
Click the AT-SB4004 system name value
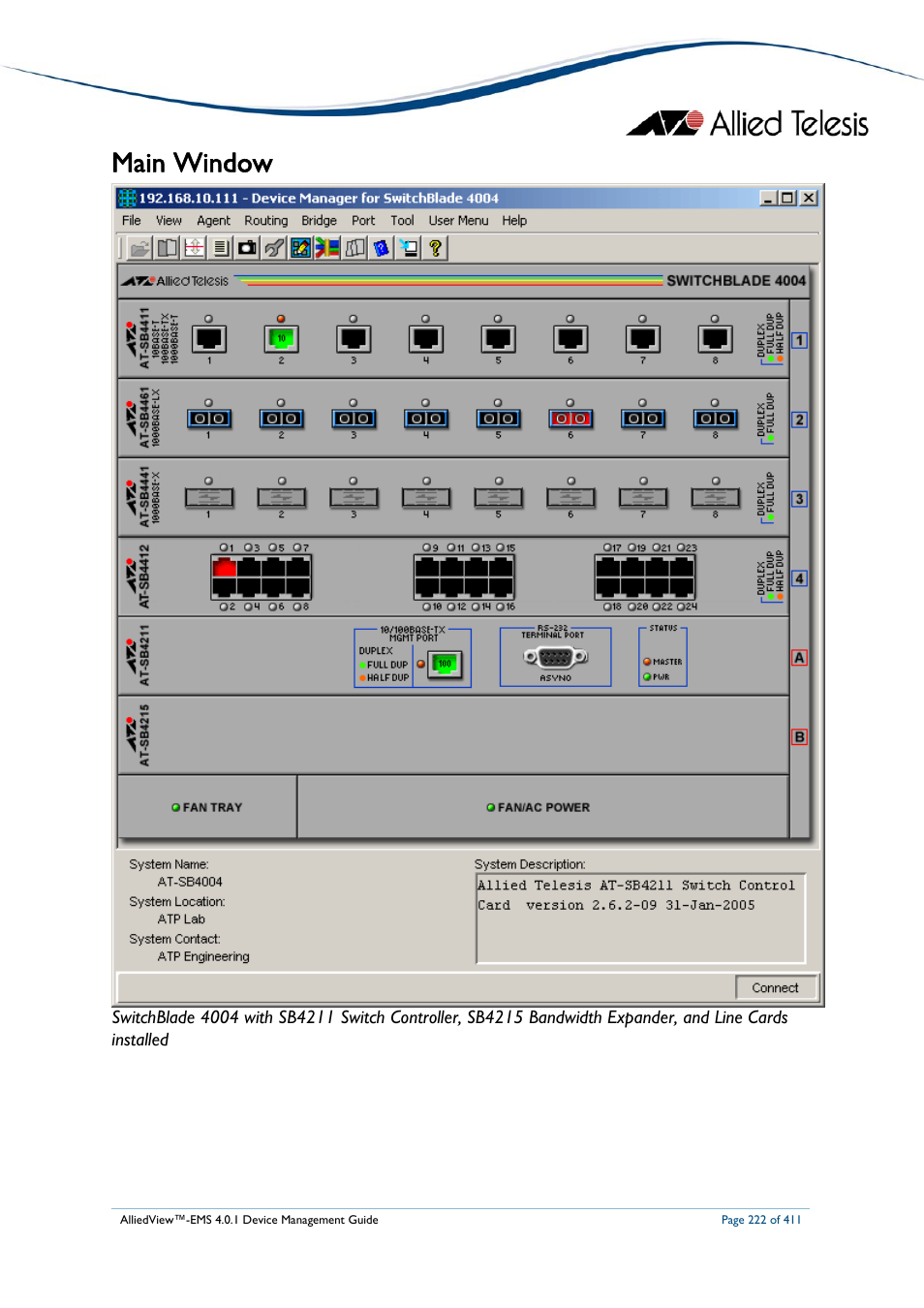190,882
